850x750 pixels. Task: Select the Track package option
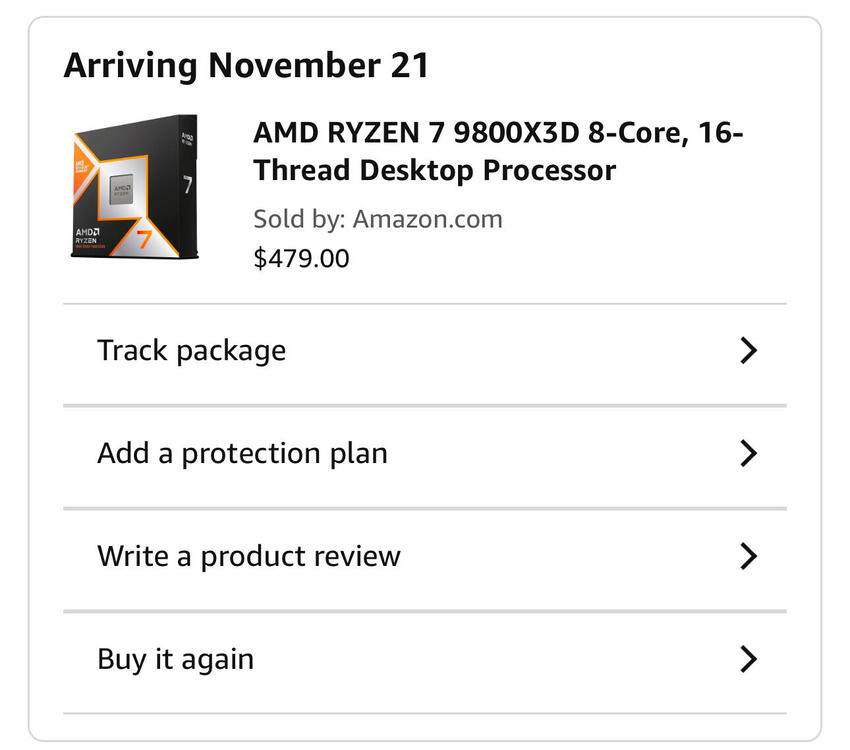click(x=191, y=351)
